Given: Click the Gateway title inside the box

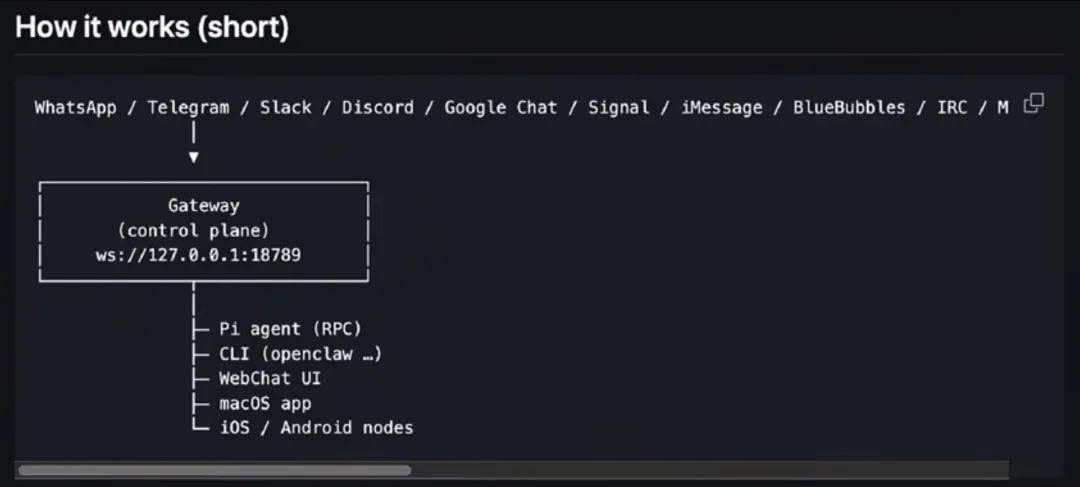Looking at the screenshot, I should (203, 205).
